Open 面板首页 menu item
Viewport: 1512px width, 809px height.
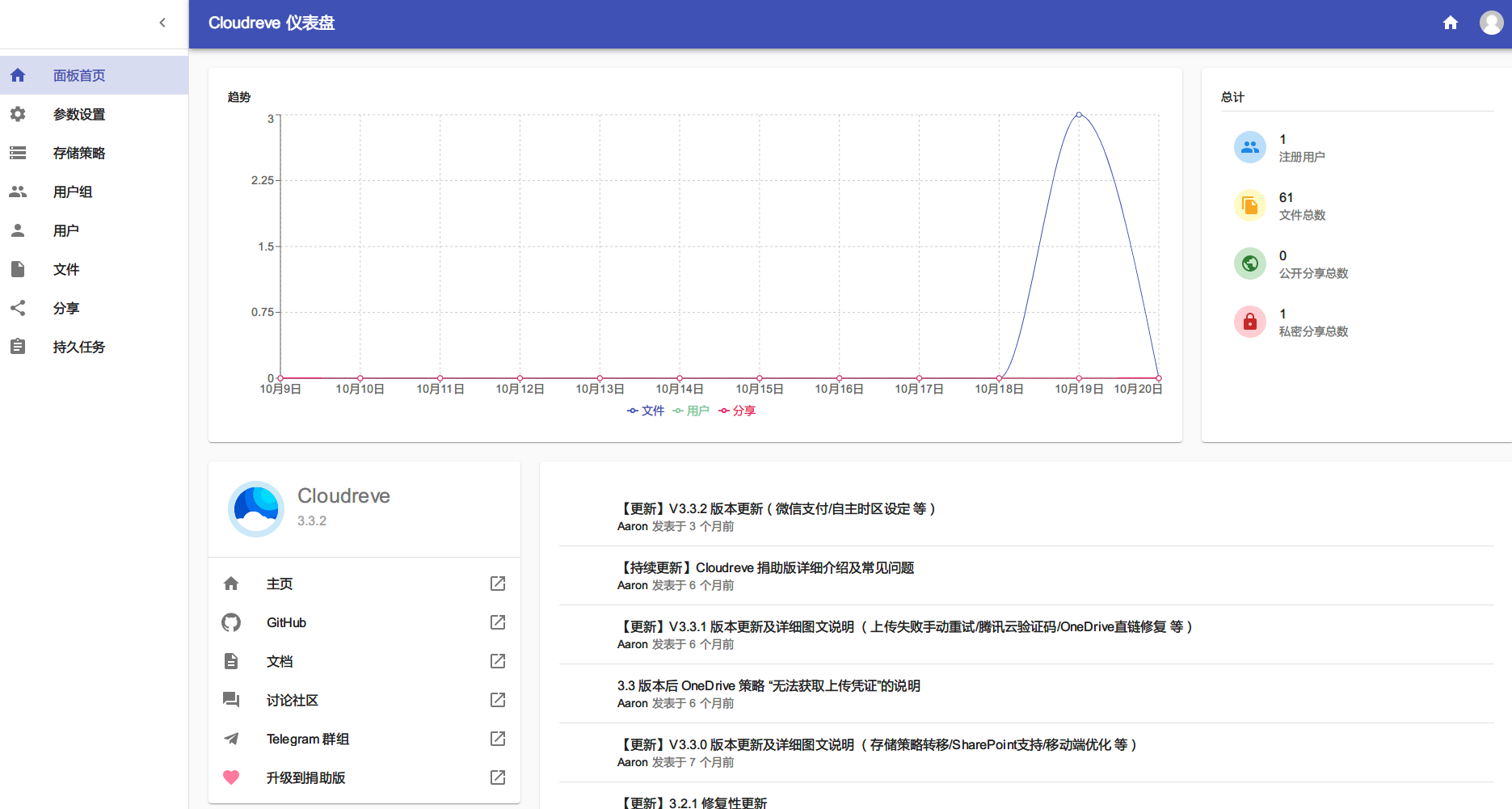(95, 75)
